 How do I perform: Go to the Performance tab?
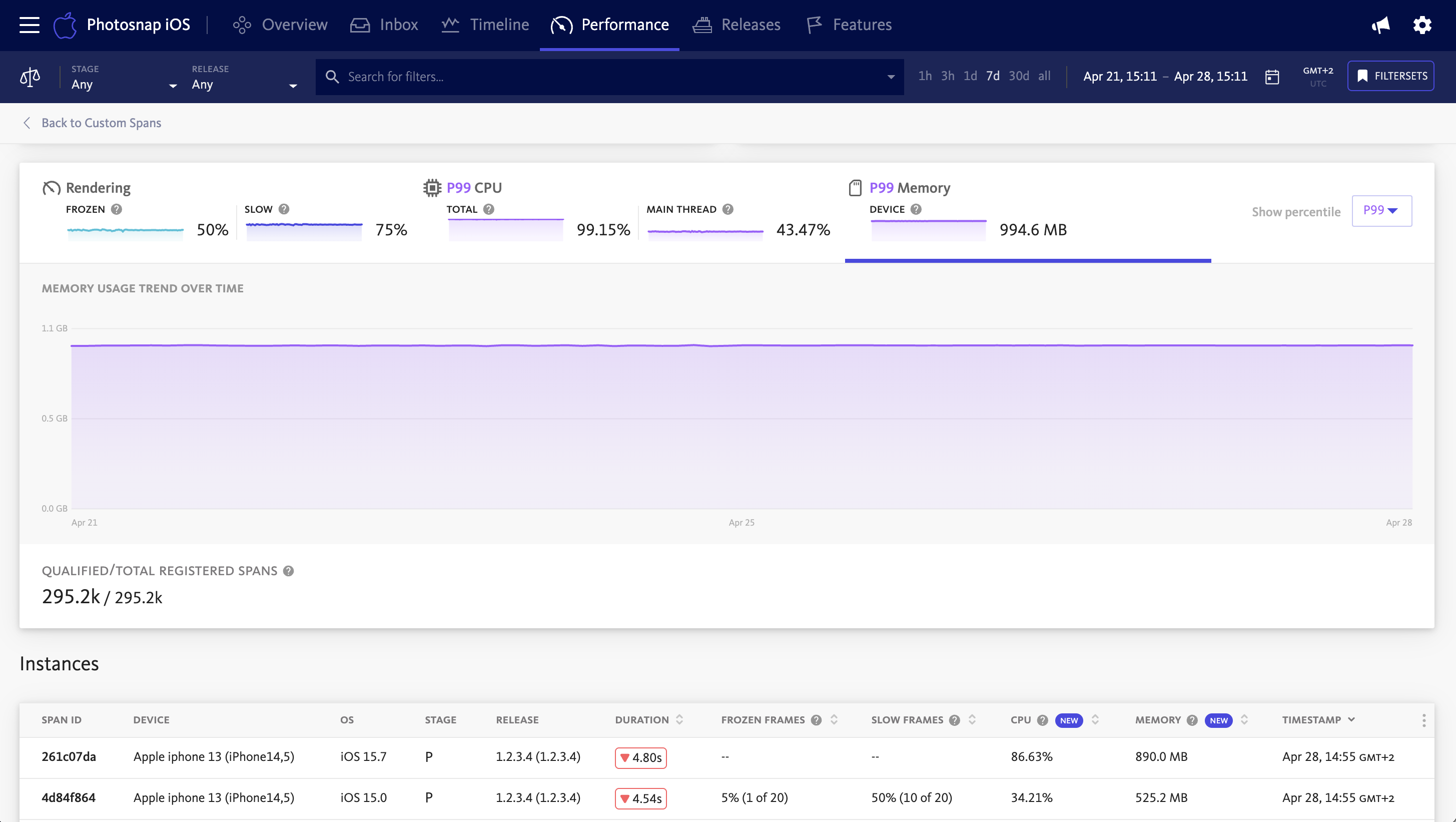(609, 25)
